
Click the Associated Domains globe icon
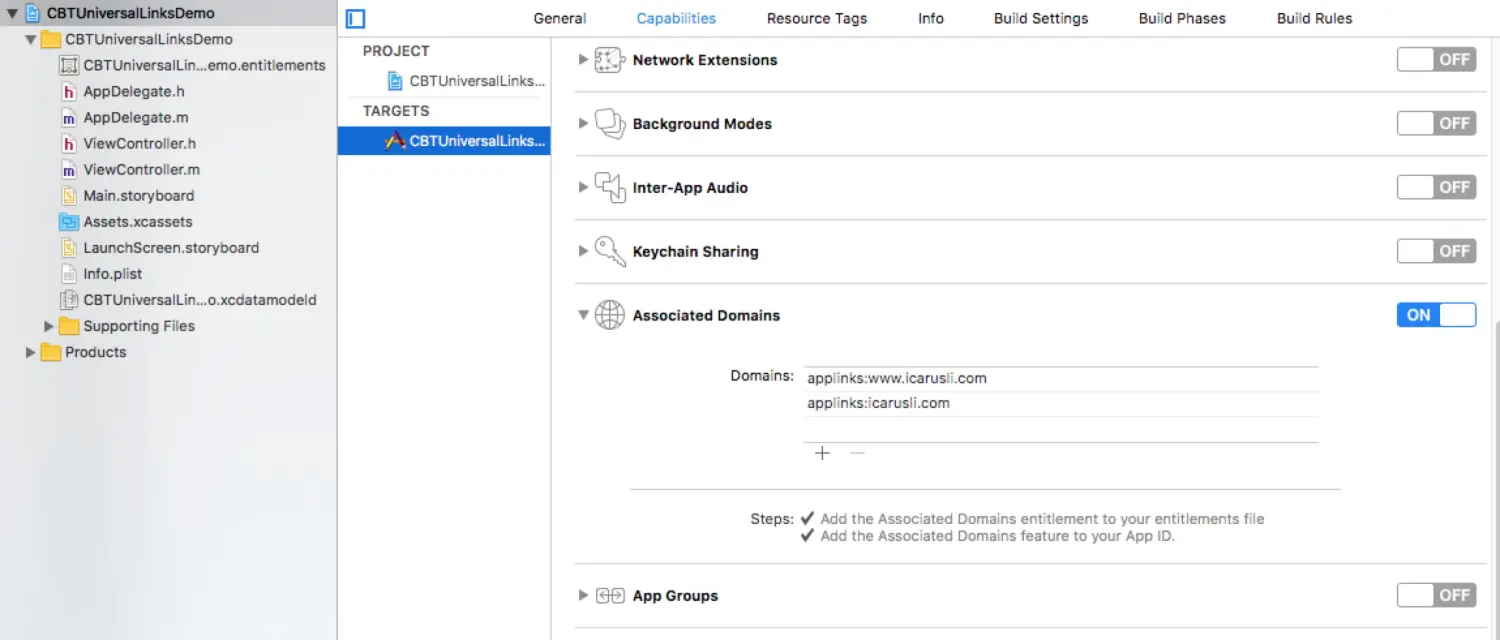click(x=610, y=315)
